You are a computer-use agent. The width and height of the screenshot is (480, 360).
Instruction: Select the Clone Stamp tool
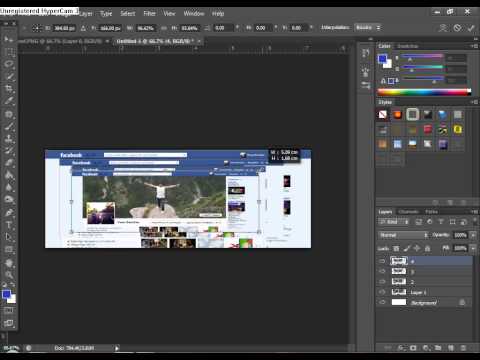pos(9,138)
